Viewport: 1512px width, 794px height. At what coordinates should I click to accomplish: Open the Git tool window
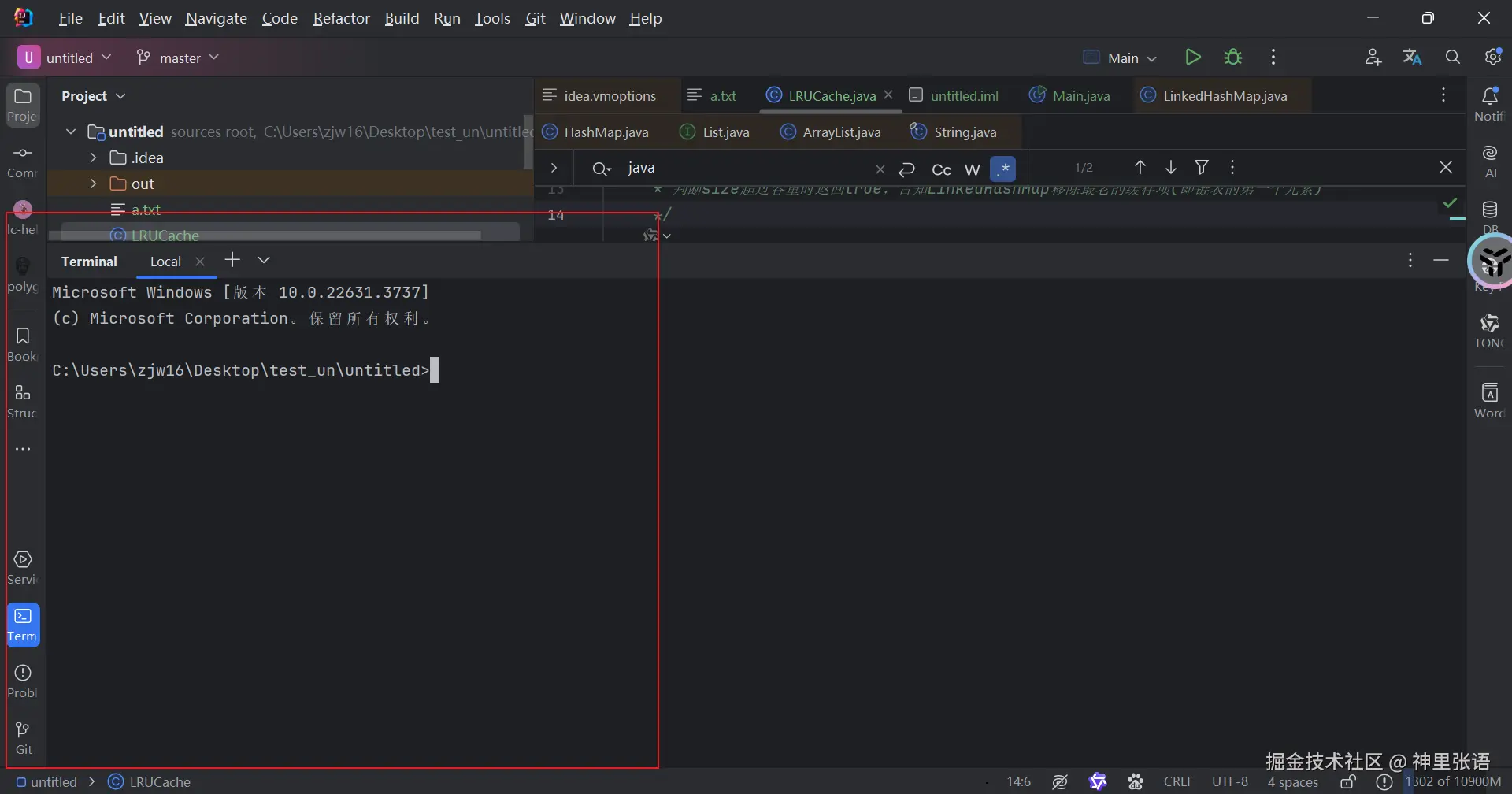[x=23, y=737]
